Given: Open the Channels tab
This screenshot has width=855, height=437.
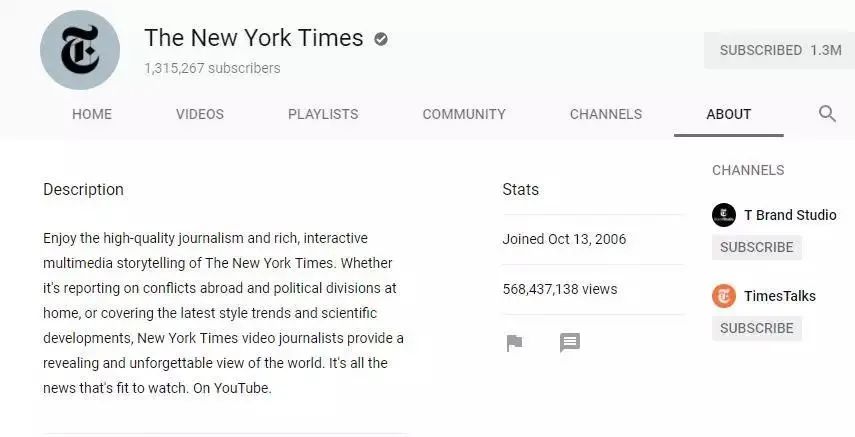Looking at the screenshot, I should coord(606,114).
